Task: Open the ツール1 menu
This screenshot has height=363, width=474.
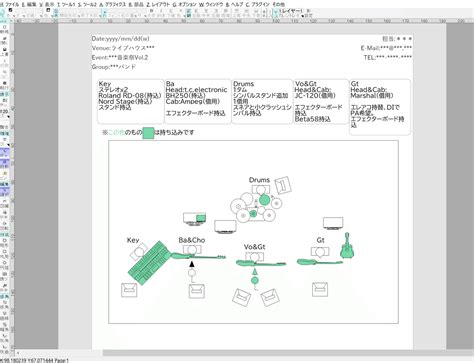Action: (67, 4)
